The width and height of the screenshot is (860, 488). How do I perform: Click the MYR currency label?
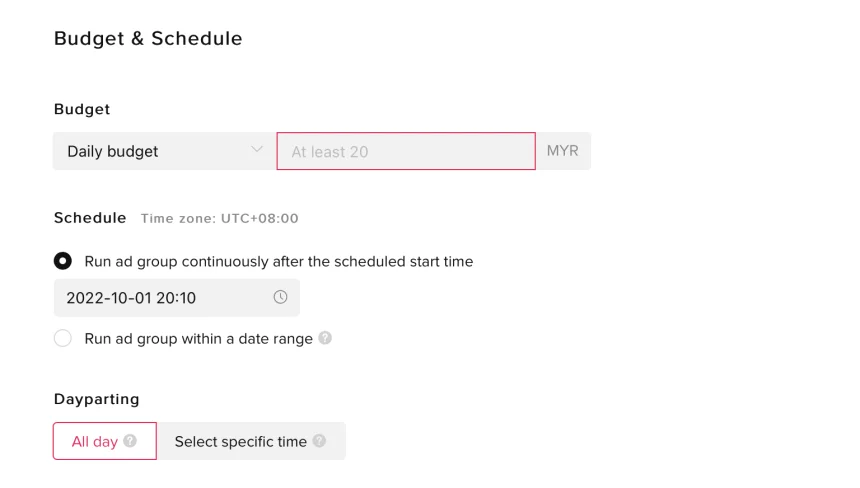[x=563, y=152]
